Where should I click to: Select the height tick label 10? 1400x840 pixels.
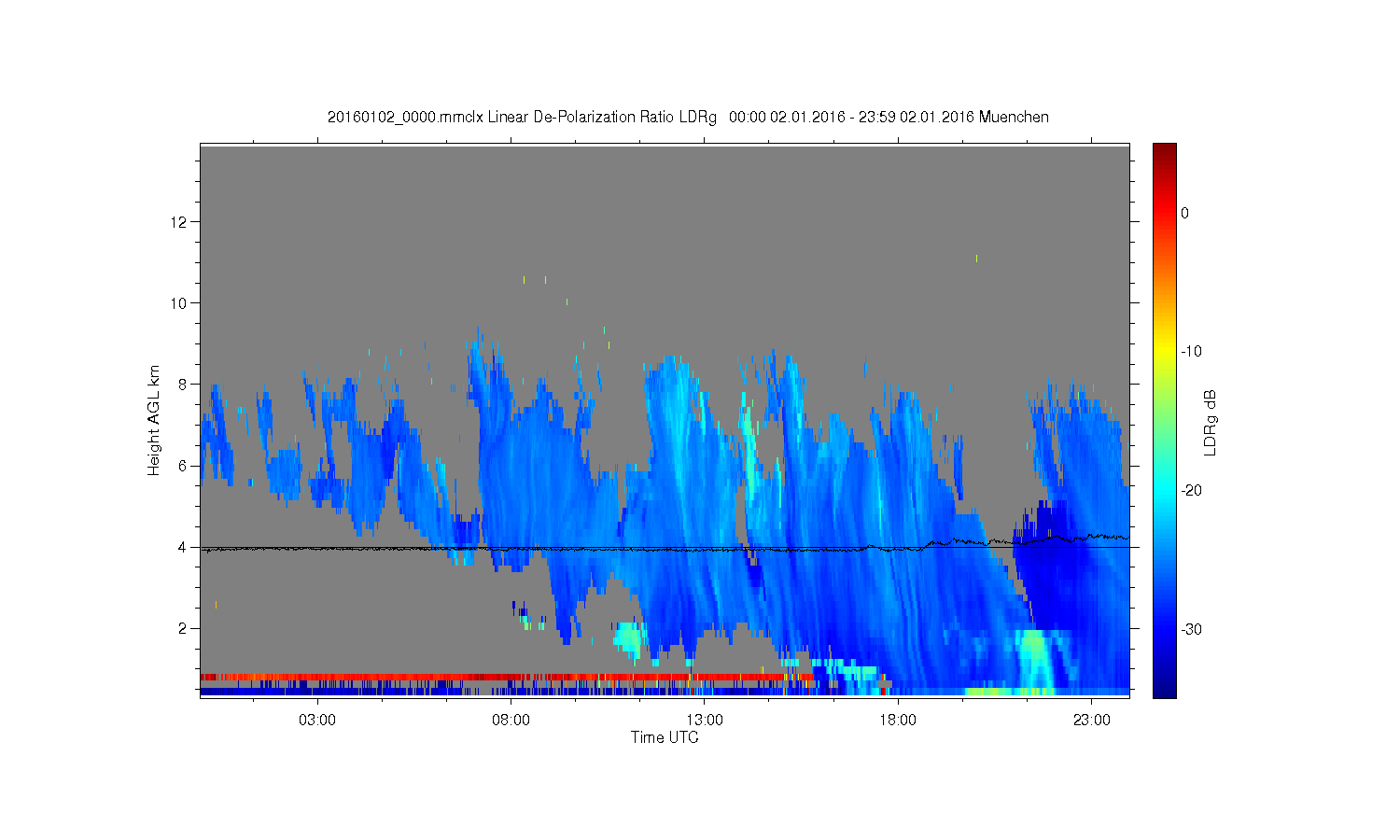coord(181,303)
